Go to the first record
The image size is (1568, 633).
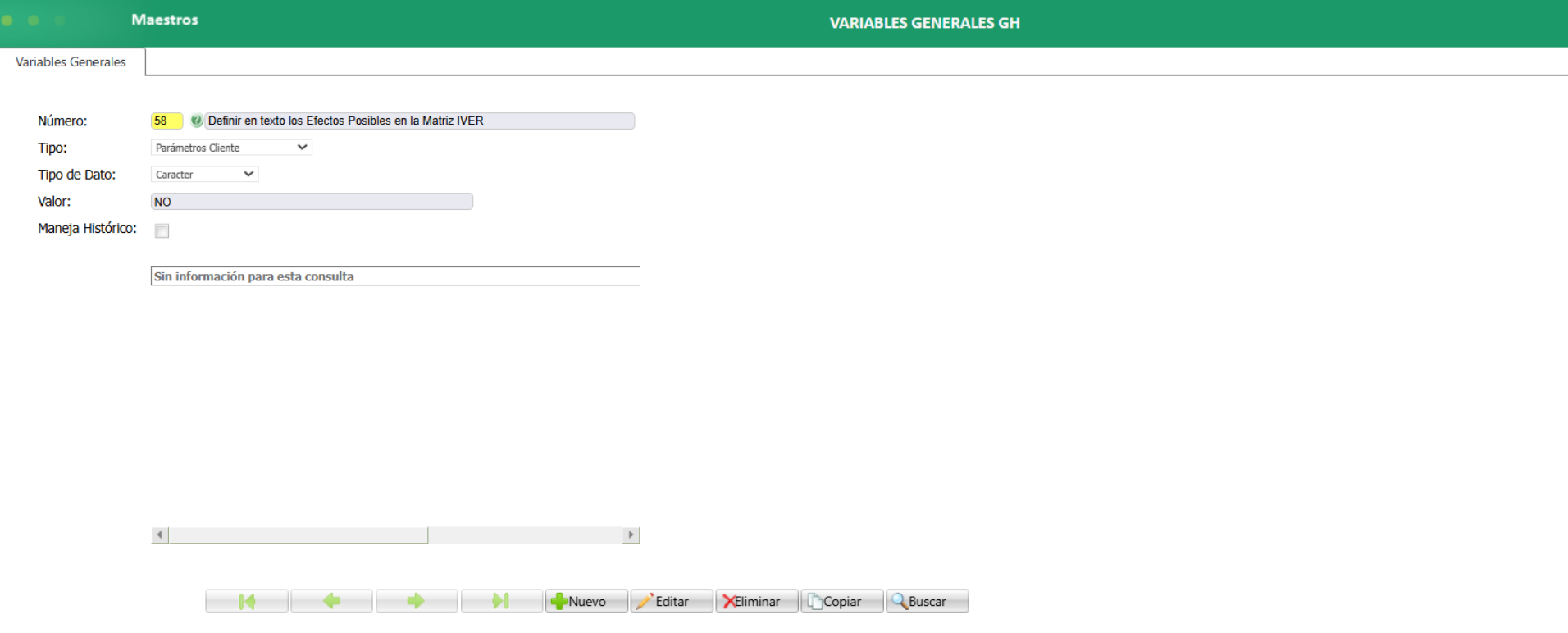coord(247,601)
